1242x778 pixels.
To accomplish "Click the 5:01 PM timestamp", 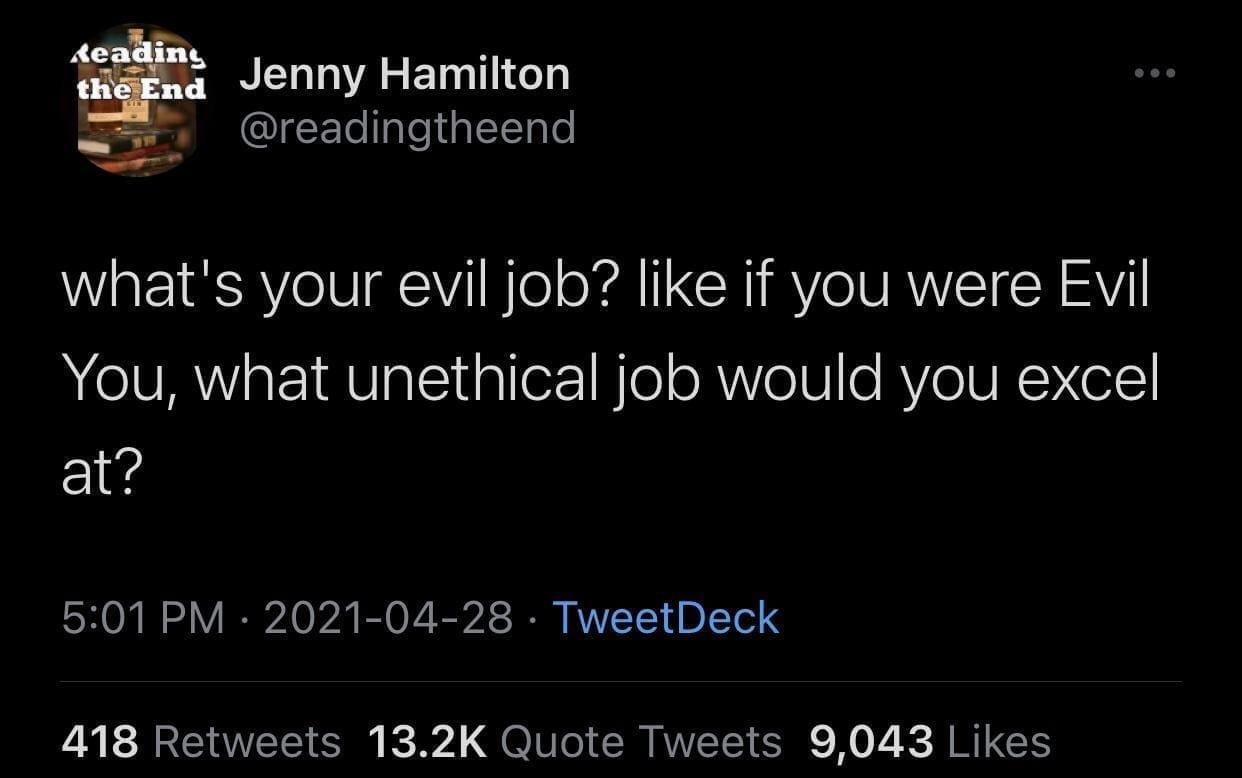I will coord(143,617).
